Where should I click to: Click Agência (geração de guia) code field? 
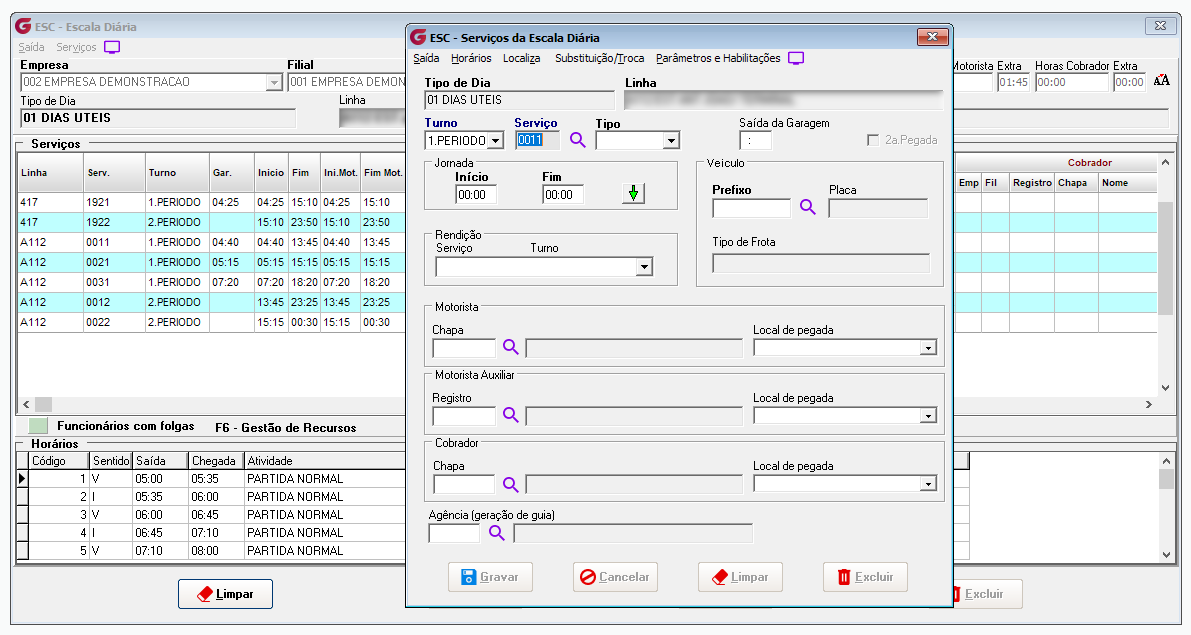tap(454, 534)
